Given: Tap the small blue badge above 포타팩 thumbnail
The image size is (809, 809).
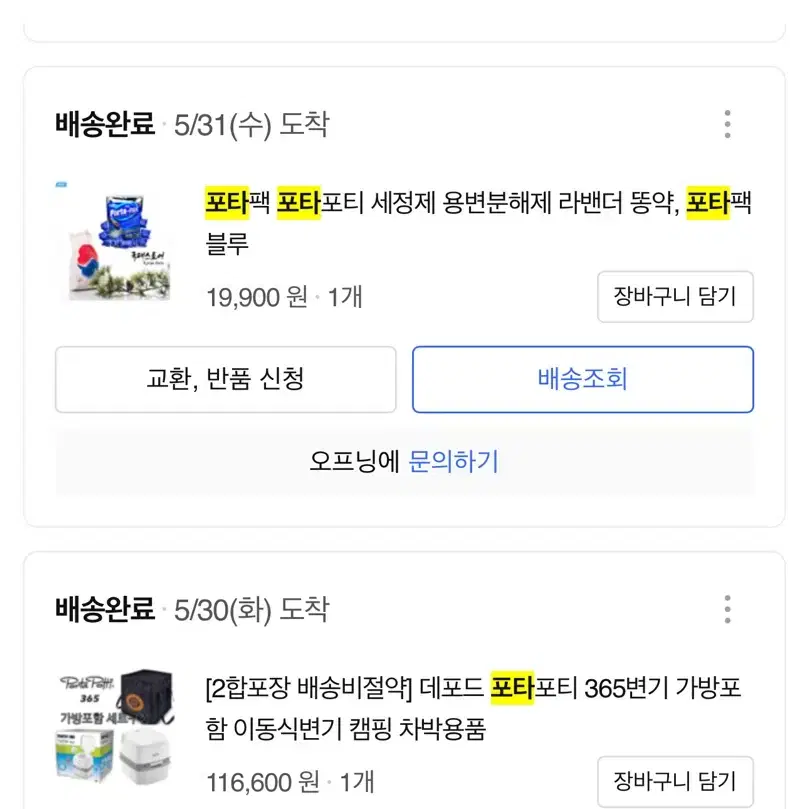Looking at the screenshot, I should click(61, 184).
